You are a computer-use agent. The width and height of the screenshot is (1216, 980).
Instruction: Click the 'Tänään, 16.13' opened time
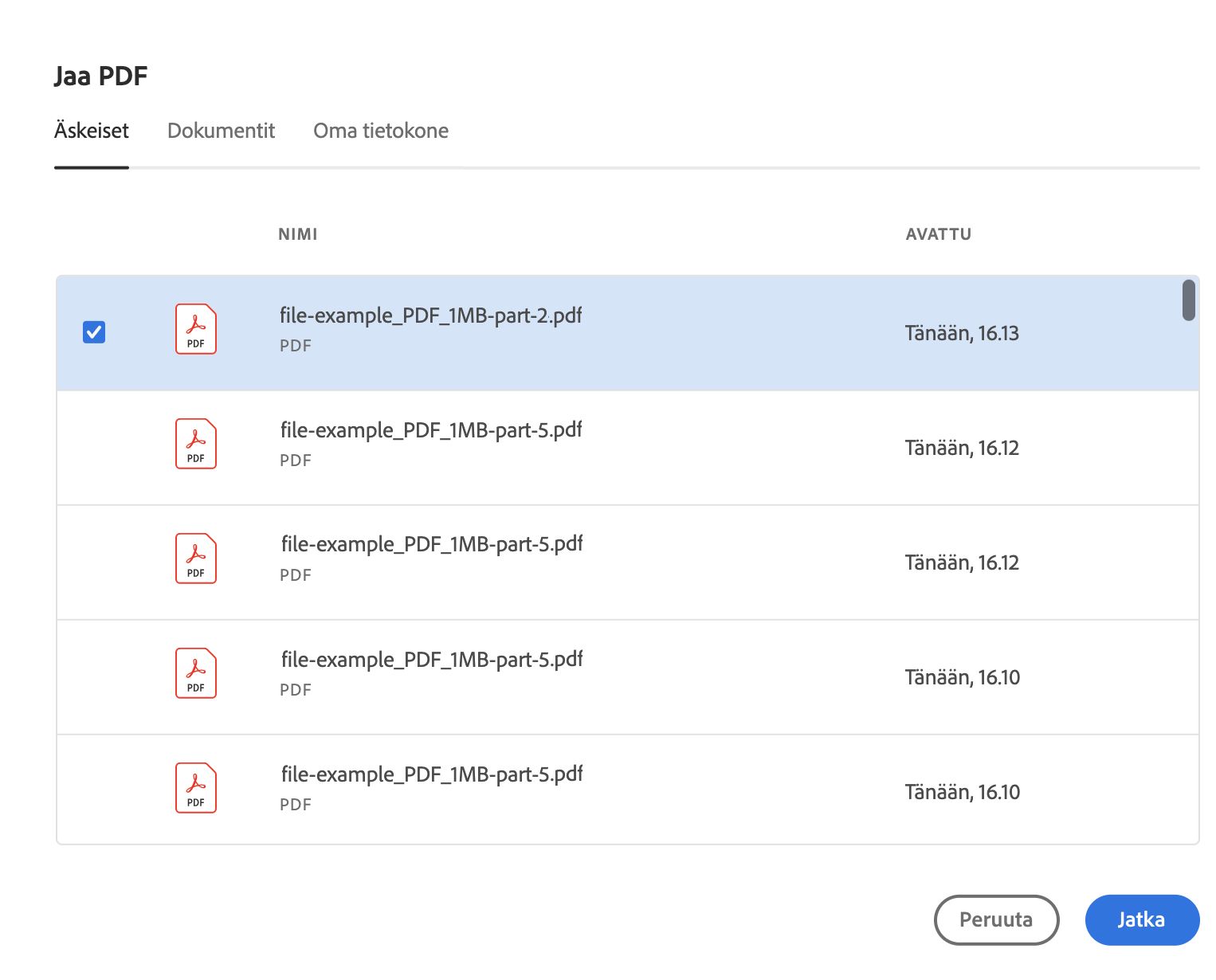click(x=962, y=333)
